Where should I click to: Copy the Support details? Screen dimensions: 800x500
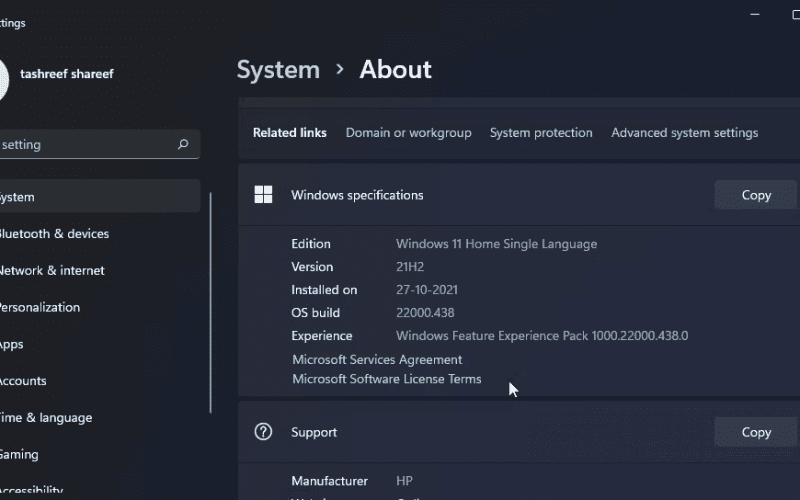tap(756, 432)
